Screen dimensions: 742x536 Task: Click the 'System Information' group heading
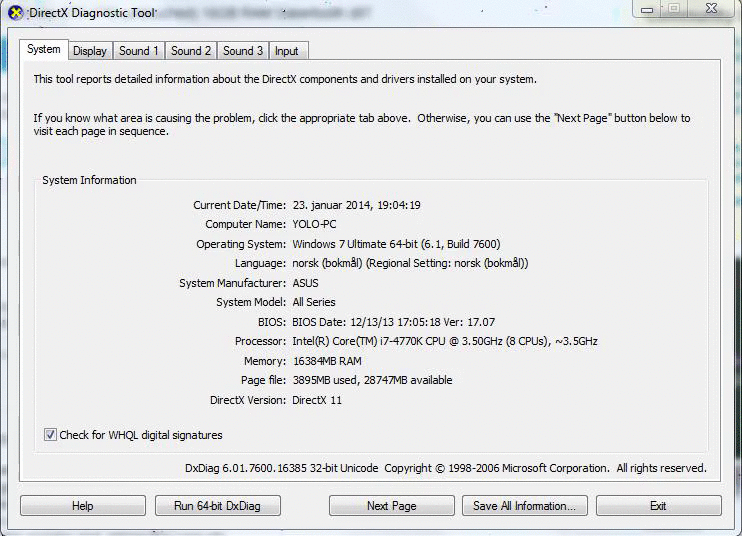[89, 180]
